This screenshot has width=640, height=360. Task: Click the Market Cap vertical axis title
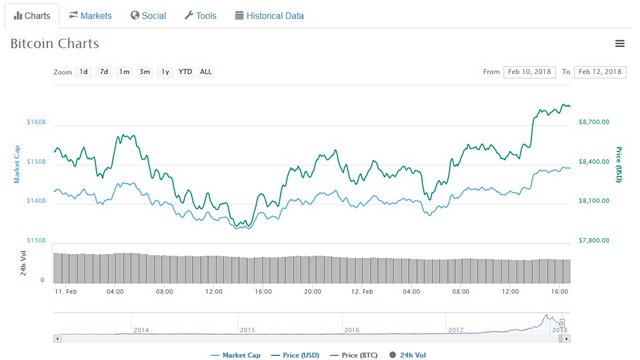tap(17, 164)
